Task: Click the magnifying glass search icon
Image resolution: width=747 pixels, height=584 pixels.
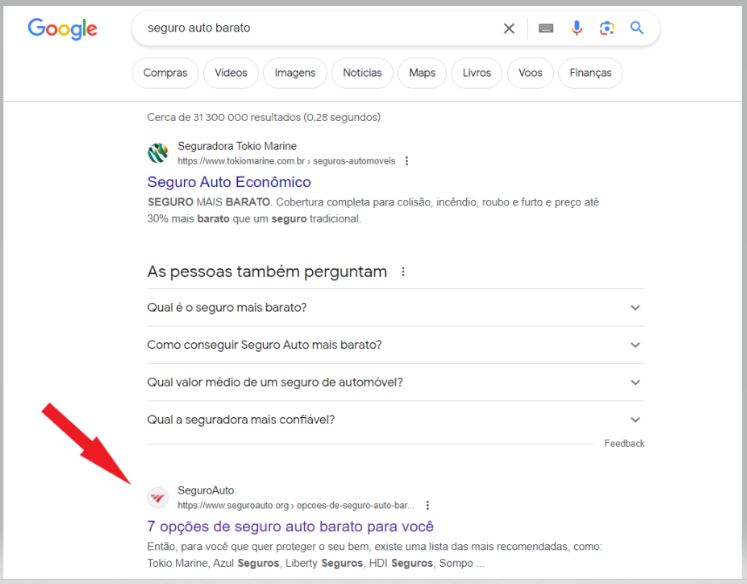Action: point(637,28)
